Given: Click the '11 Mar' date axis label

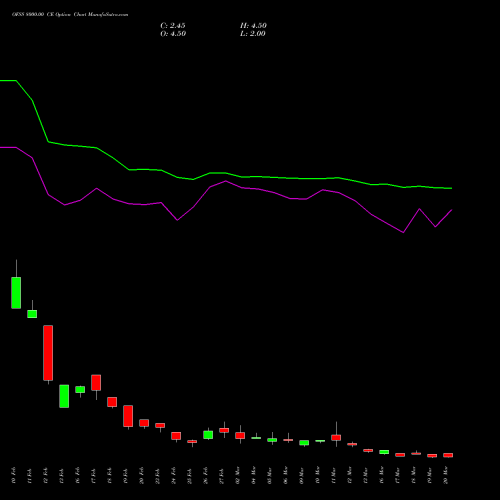Looking at the screenshot, I should click(334, 476).
